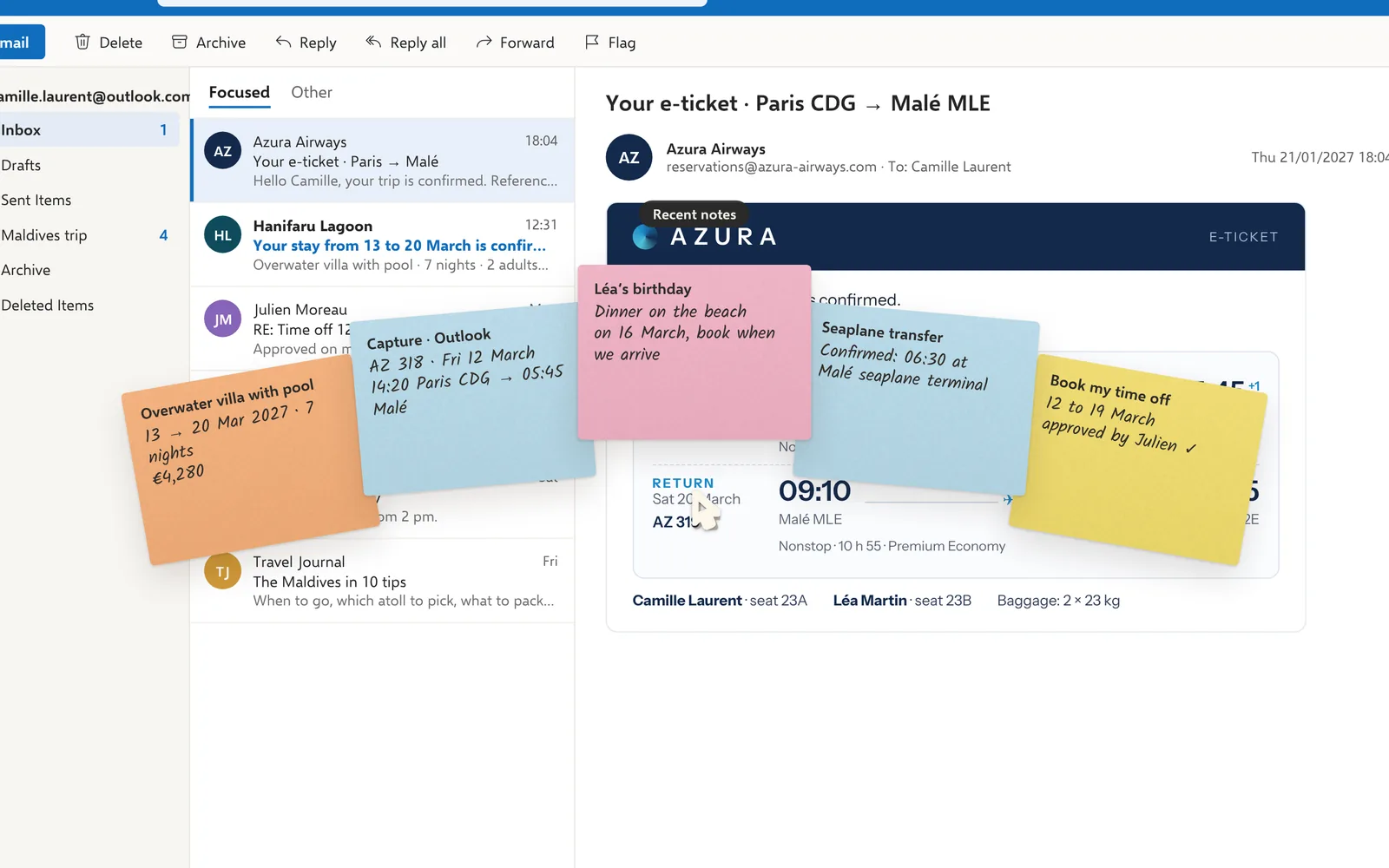This screenshot has height=868, width=1389.
Task: Click the Nonstop 10 h 55 Premium Economy text
Action: coord(892,546)
